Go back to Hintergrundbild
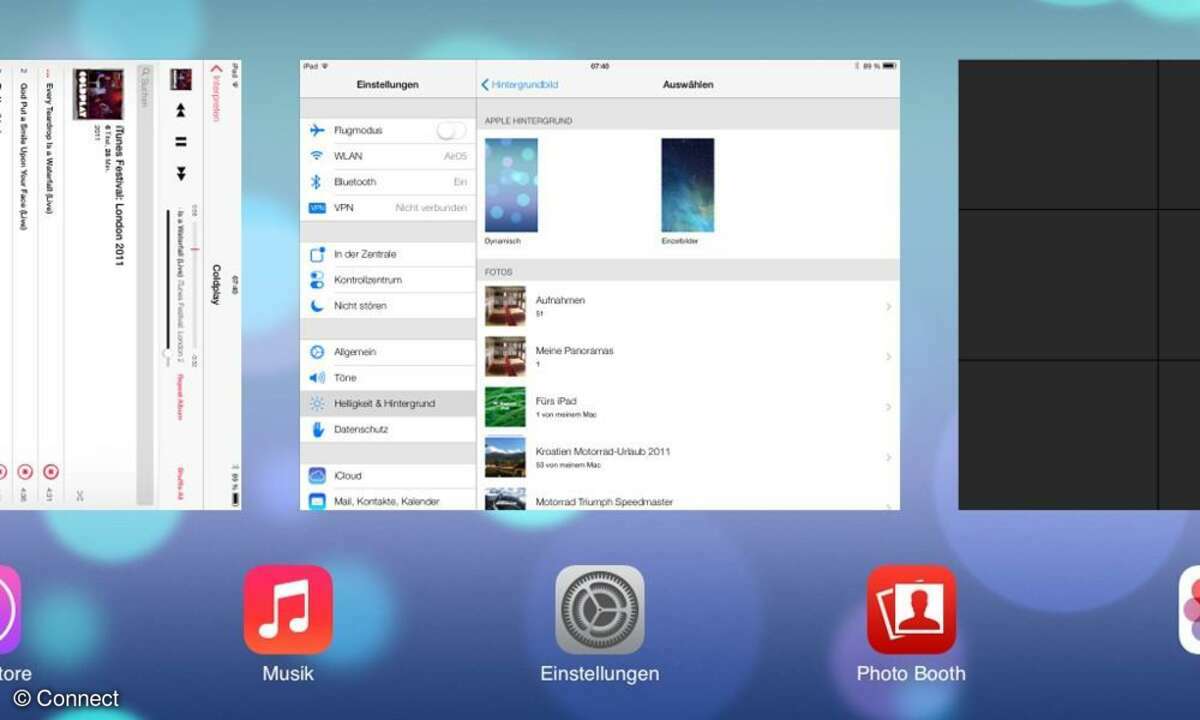 (519, 85)
